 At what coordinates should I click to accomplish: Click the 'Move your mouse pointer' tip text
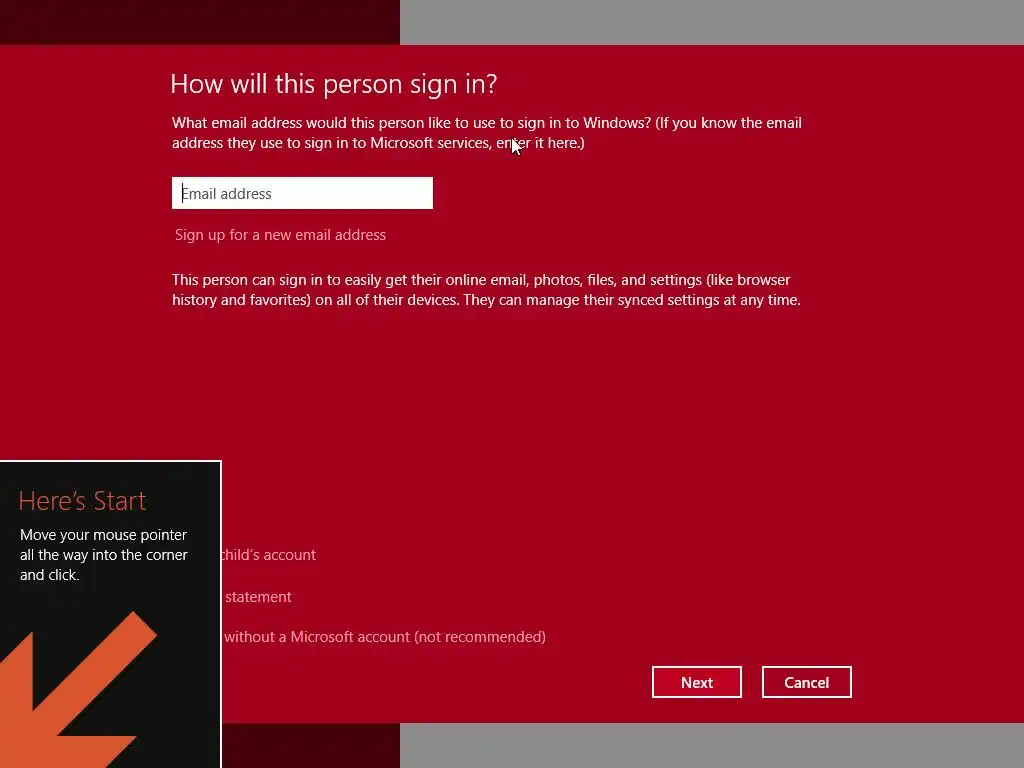[x=104, y=555]
